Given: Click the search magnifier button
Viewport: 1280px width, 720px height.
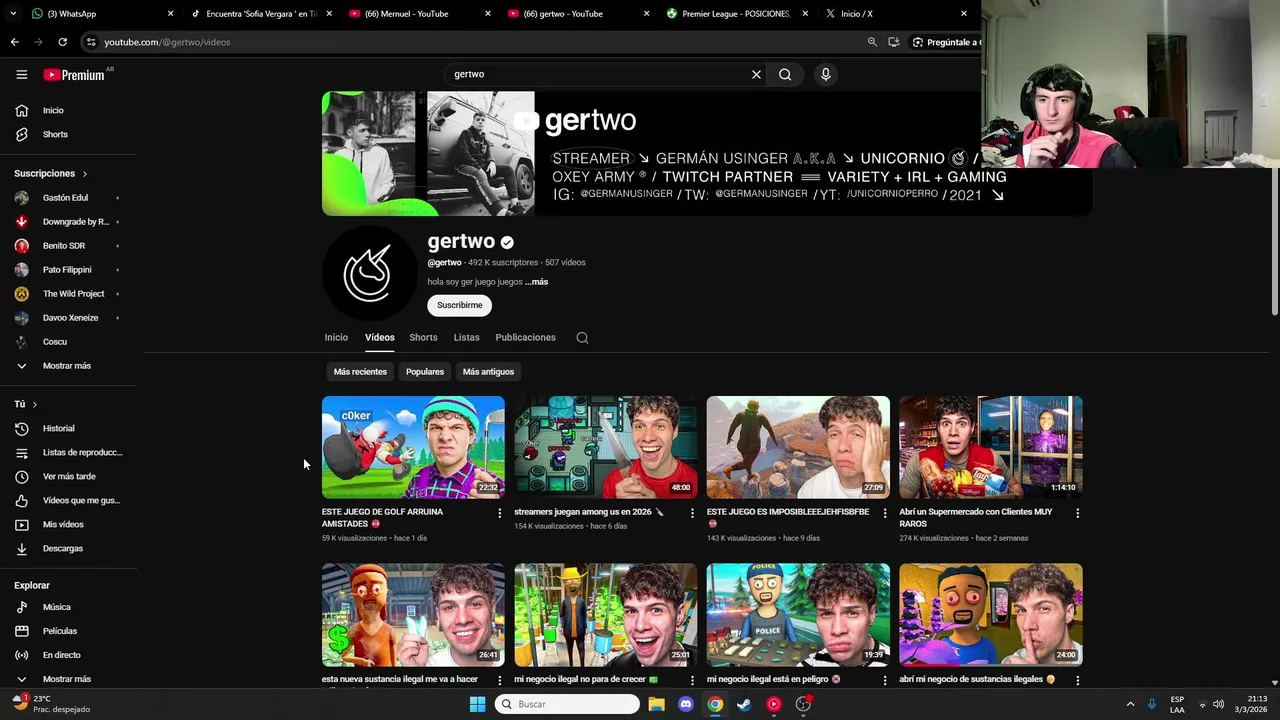Looking at the screenshot, I should pos(785,74).
